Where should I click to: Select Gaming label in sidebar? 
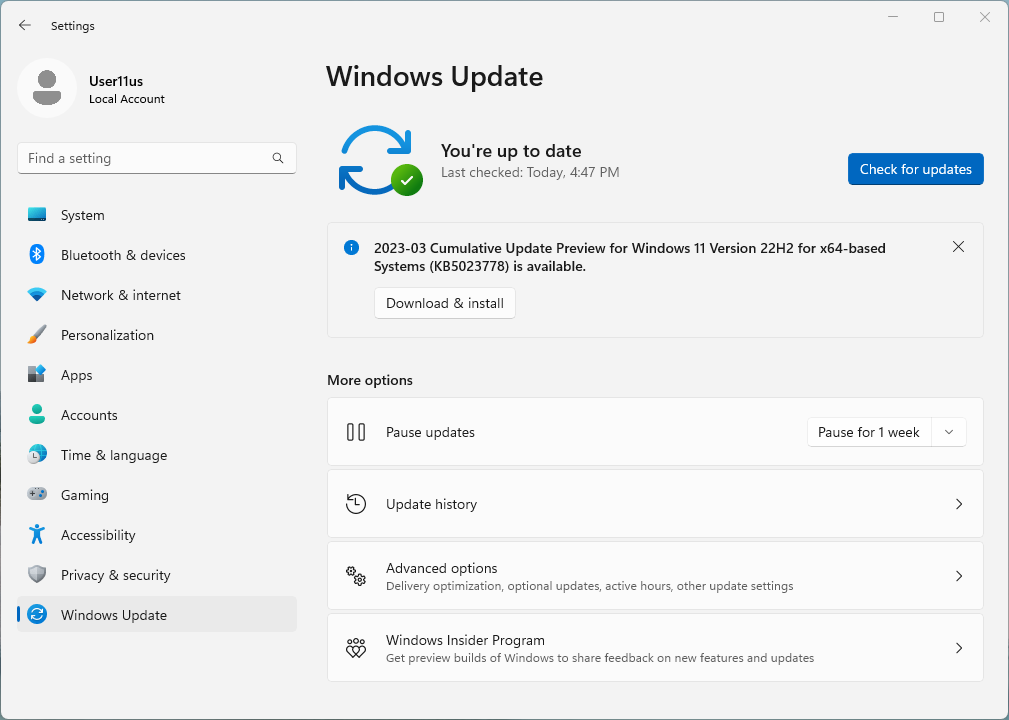(85, 495)
